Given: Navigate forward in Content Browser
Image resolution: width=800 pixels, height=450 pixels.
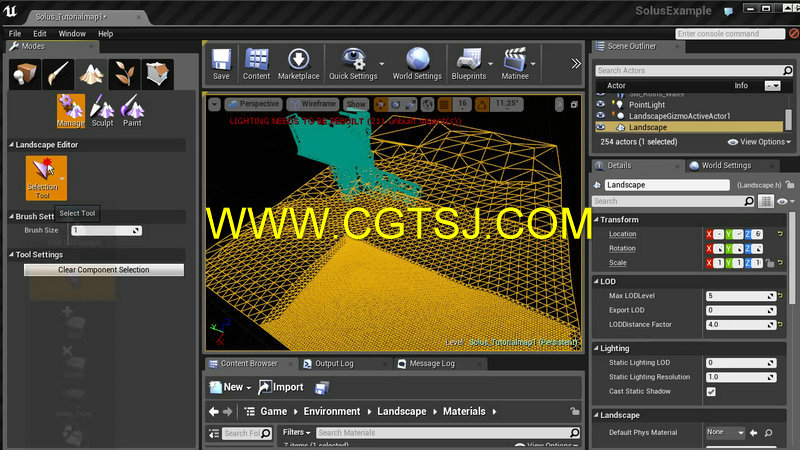Looking at the screenshot, I should coord(228,411).
